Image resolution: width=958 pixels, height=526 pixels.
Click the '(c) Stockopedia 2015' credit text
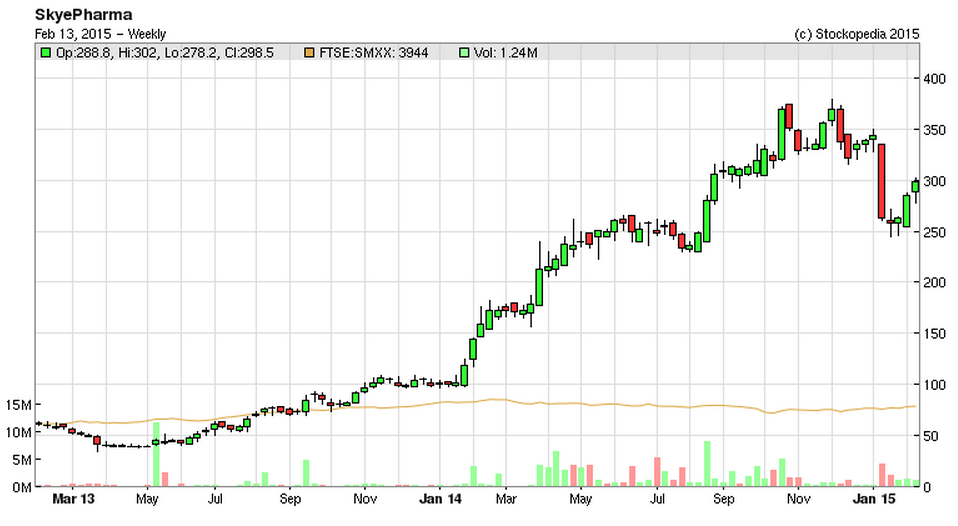[x=857, y=34]
